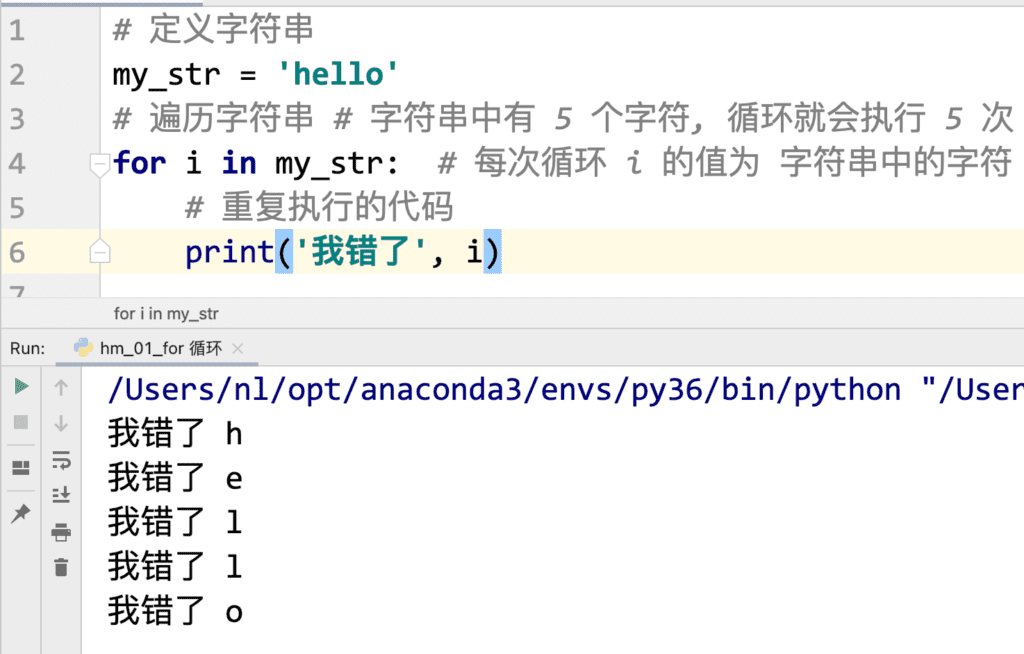Screen dimensions: 1024x654
Task: Click the Run panel label
Action: (27, 349)
